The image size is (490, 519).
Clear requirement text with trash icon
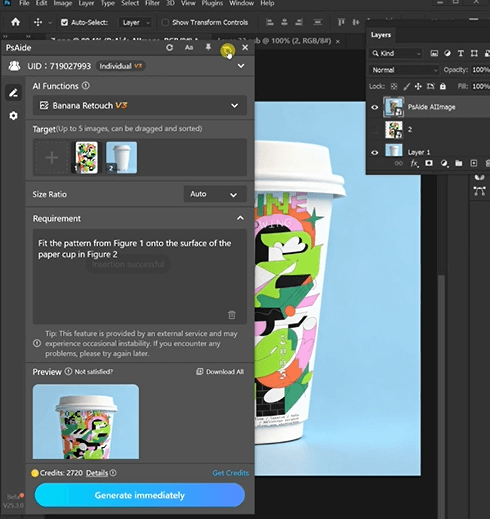(x=232, y=315)
